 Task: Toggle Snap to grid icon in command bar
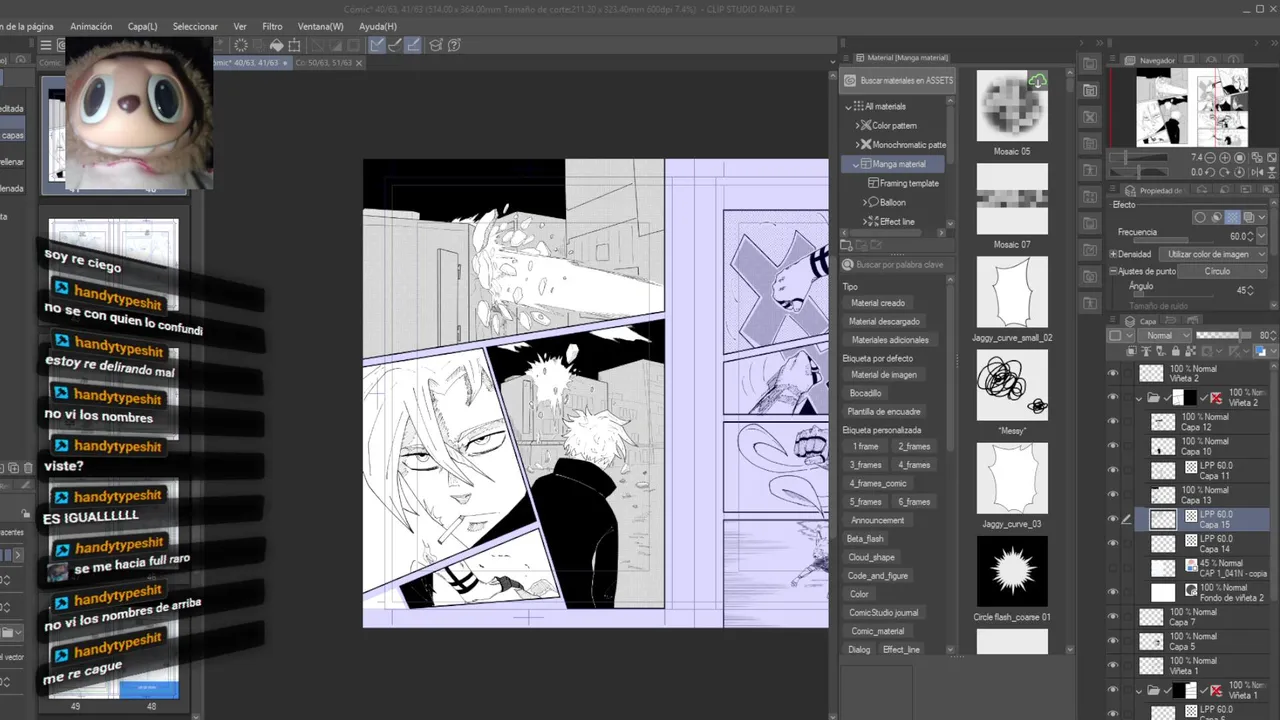point(413,45)
